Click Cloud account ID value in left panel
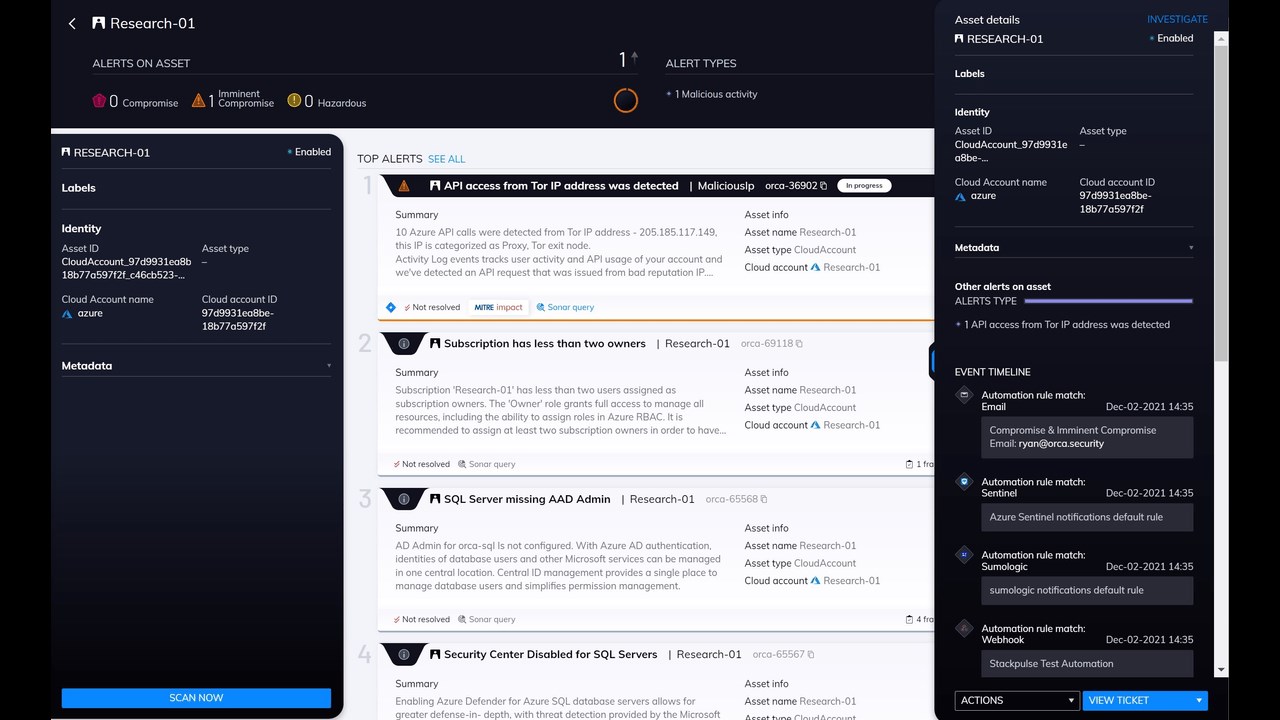 [238, 320]
